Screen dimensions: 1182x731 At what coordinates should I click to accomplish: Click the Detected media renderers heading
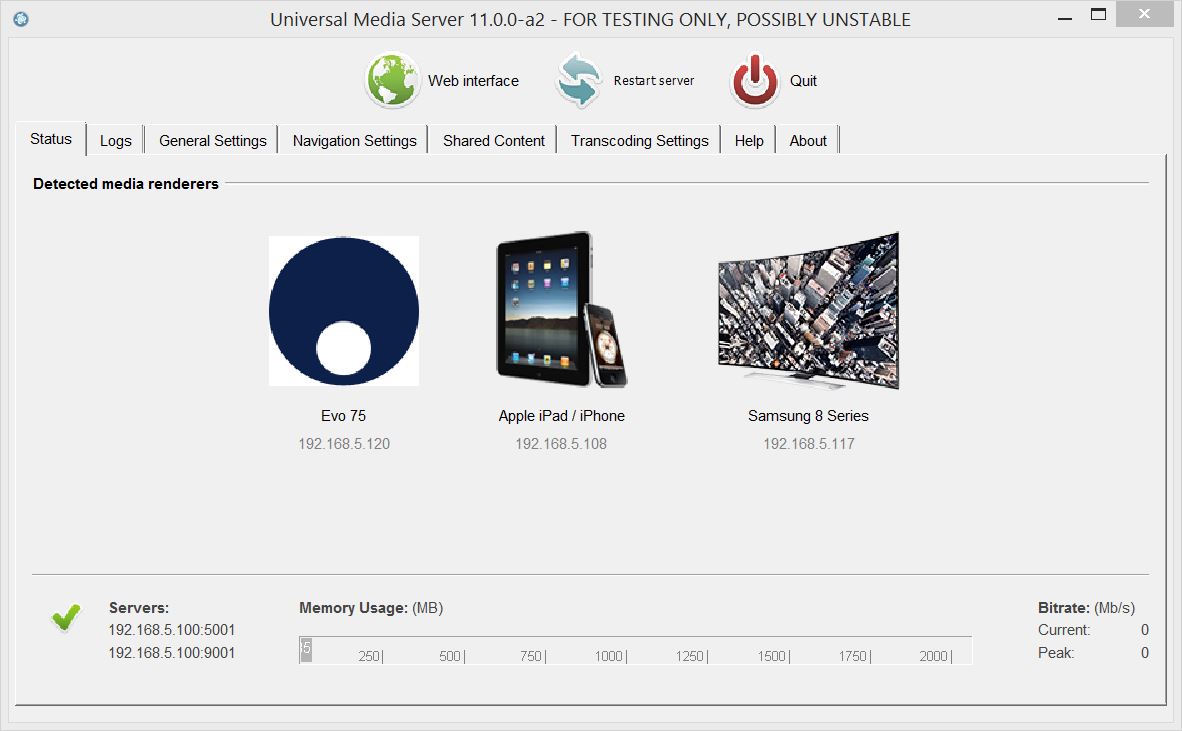pos(126,183)
